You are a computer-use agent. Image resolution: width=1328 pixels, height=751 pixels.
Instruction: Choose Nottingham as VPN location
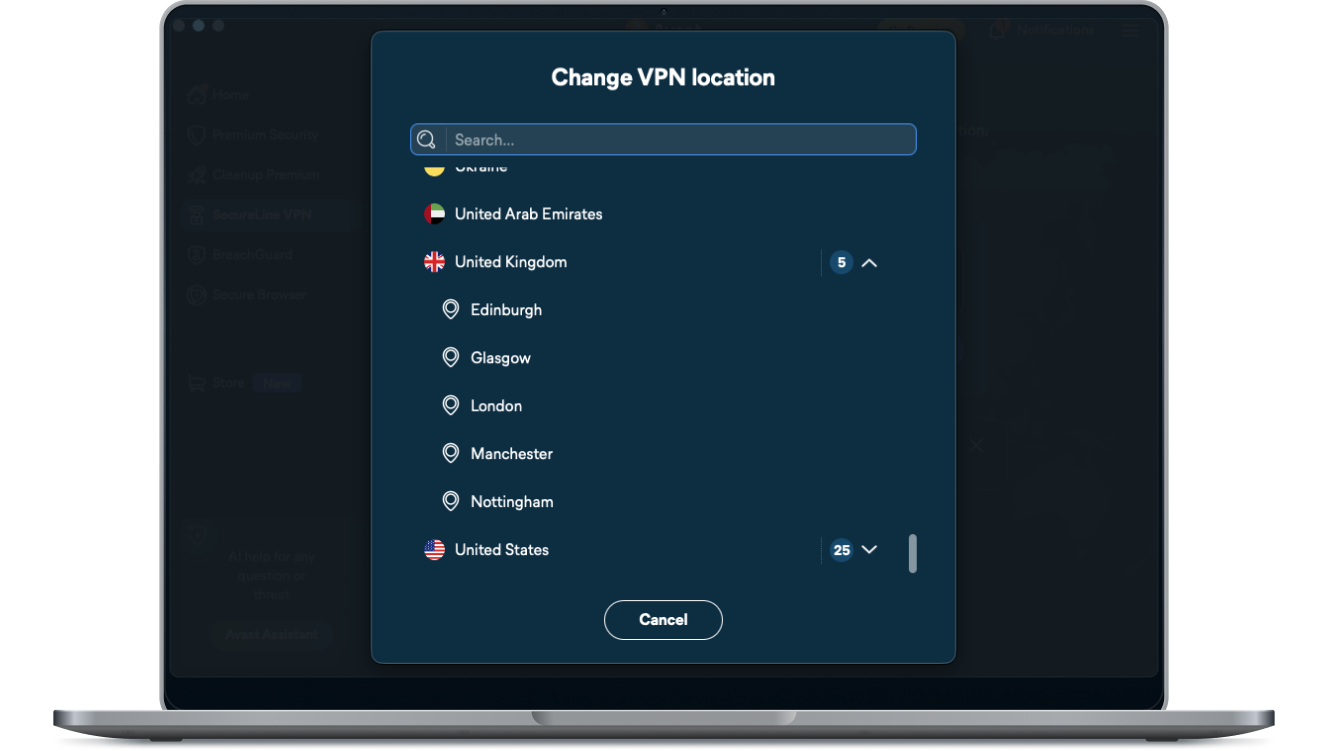click(x=512, y=502)
